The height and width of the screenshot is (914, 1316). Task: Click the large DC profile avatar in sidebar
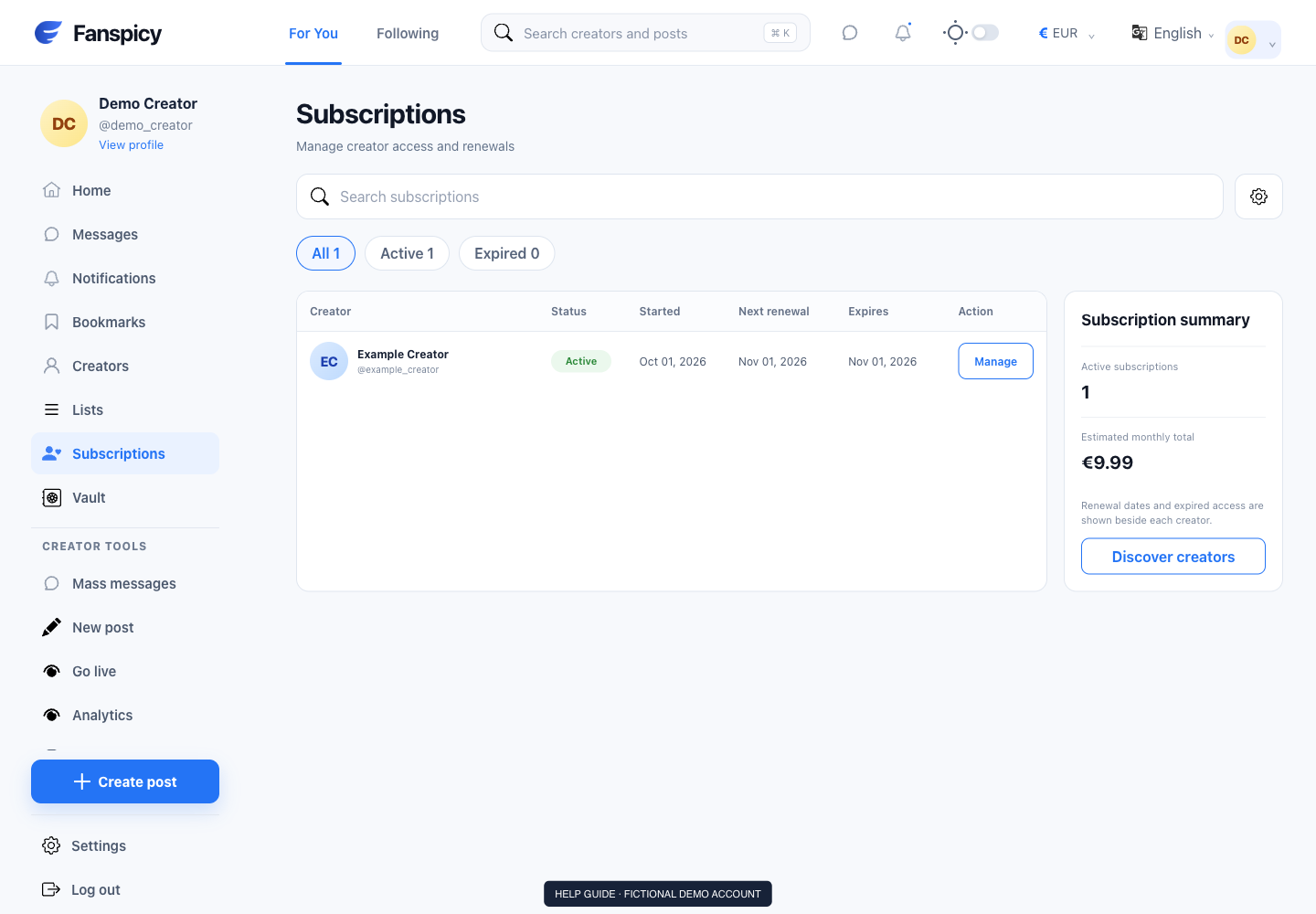pyautogui.click(x=64, y=123)
